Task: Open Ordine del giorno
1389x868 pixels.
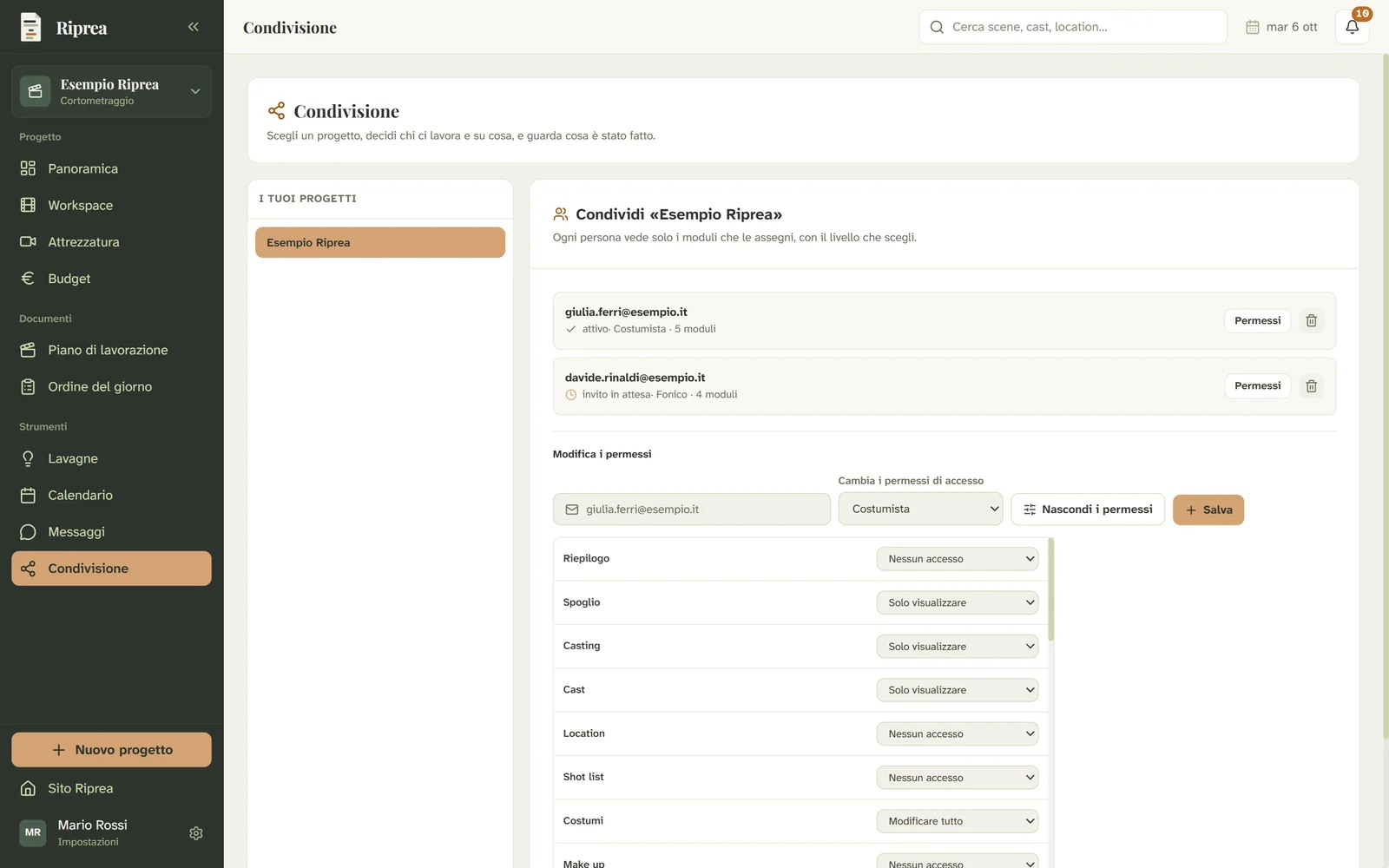Action: pos(111,387)
